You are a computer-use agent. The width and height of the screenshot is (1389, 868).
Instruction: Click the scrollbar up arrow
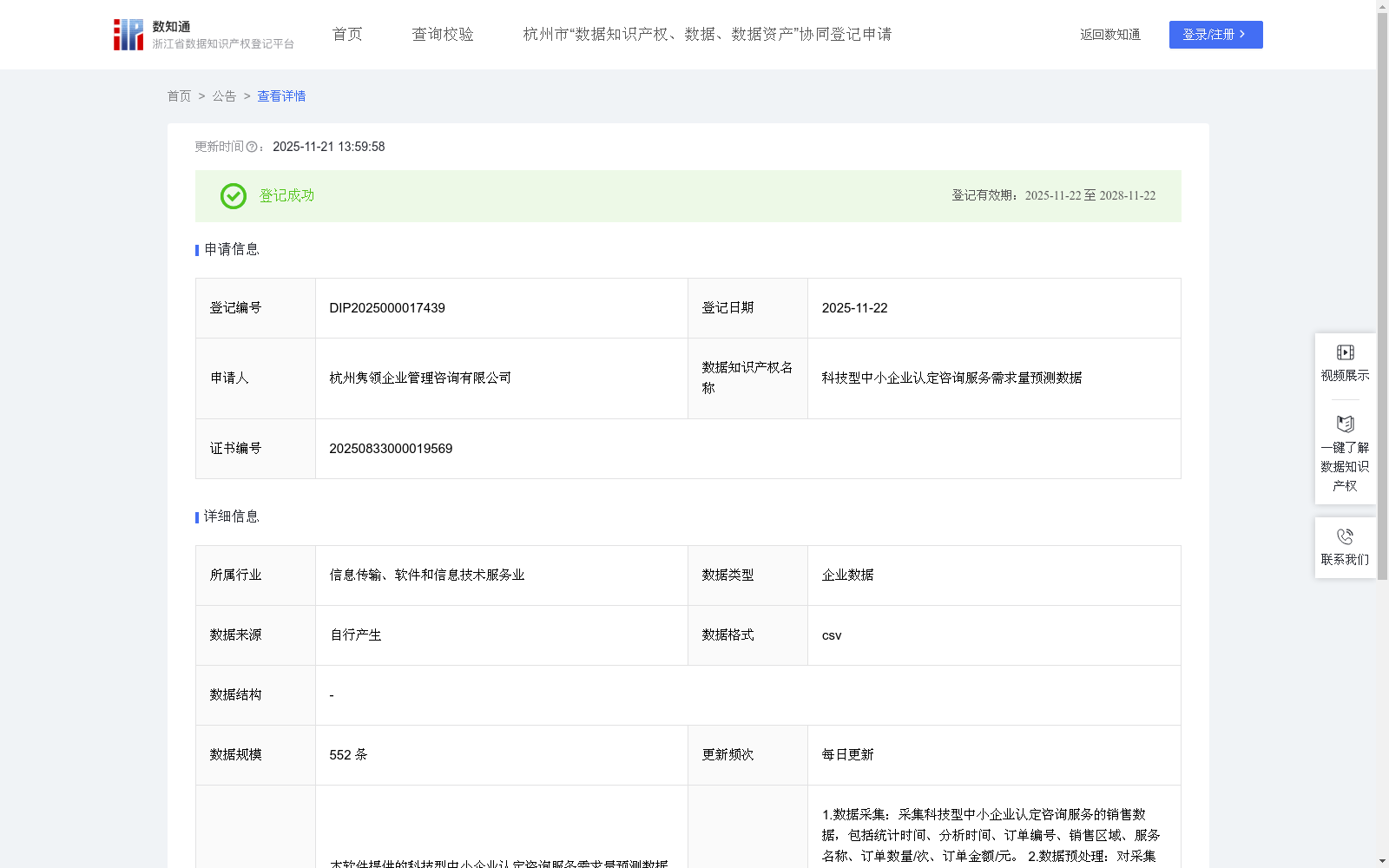pos(1382,5)
